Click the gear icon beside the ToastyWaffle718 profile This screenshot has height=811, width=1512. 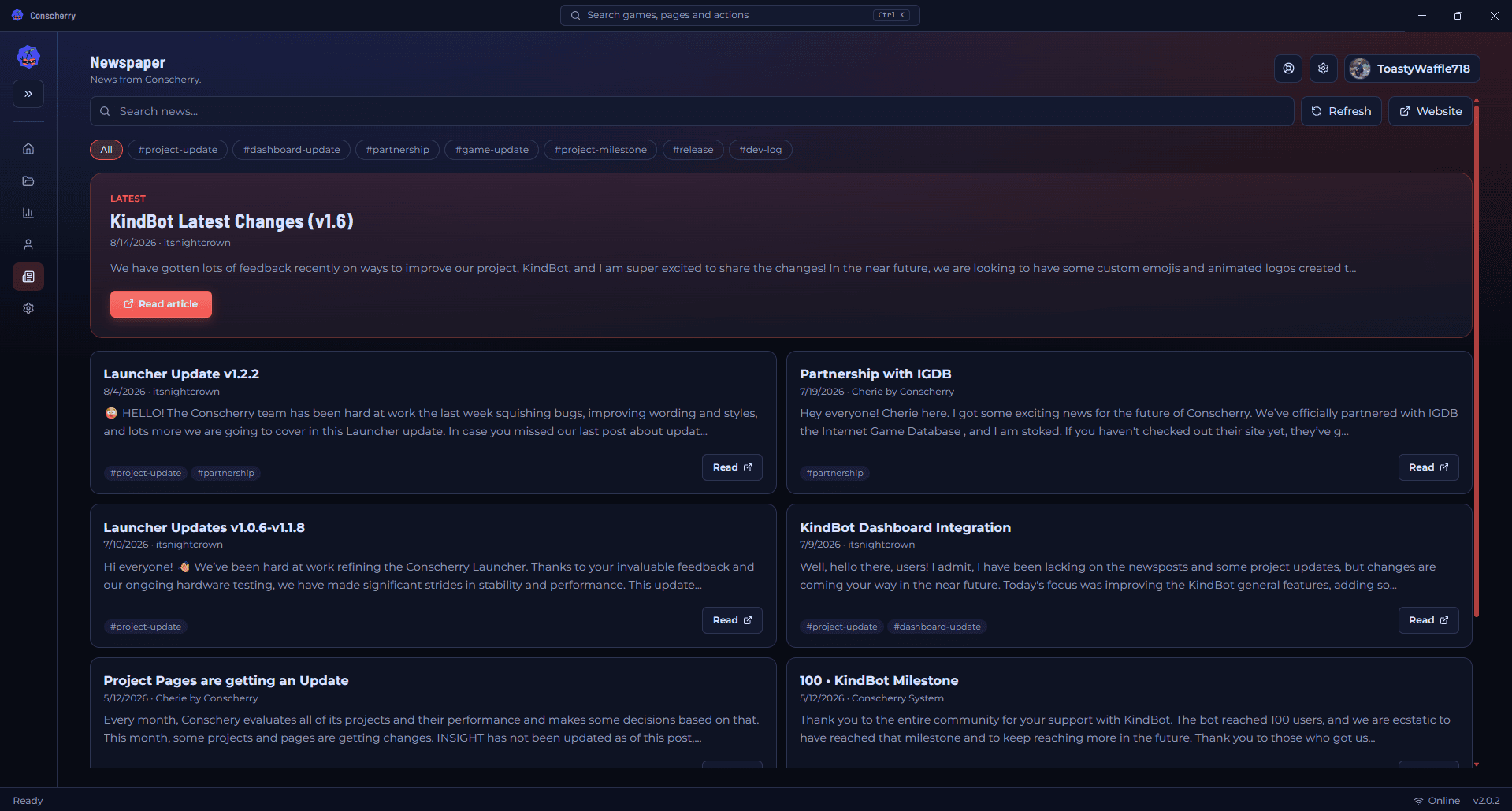point(1324,69)
